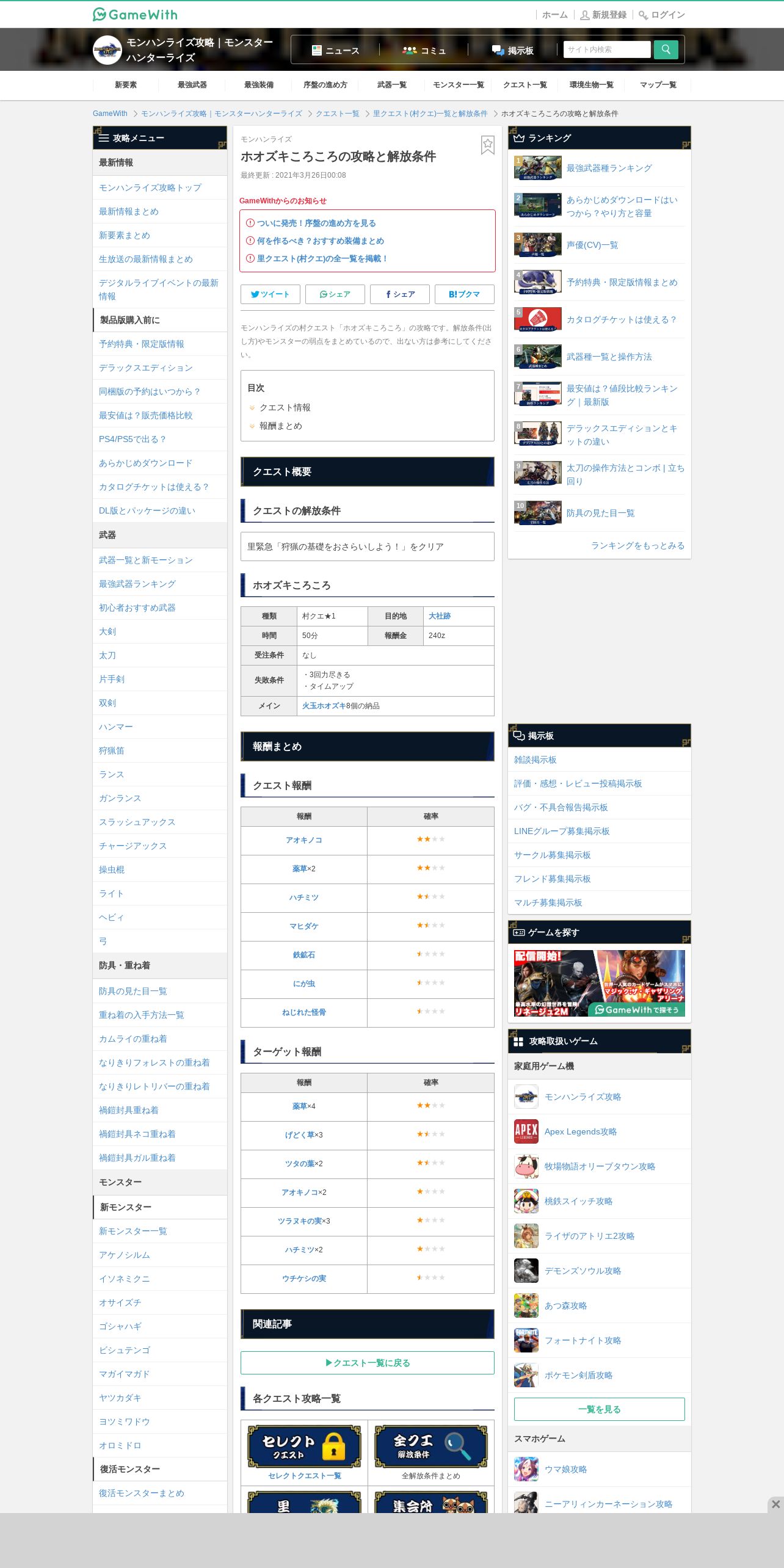784x1568 pixels.
Task: Click the 桃鉄スイッチ game icon
Action: [x=526, y=1201]
